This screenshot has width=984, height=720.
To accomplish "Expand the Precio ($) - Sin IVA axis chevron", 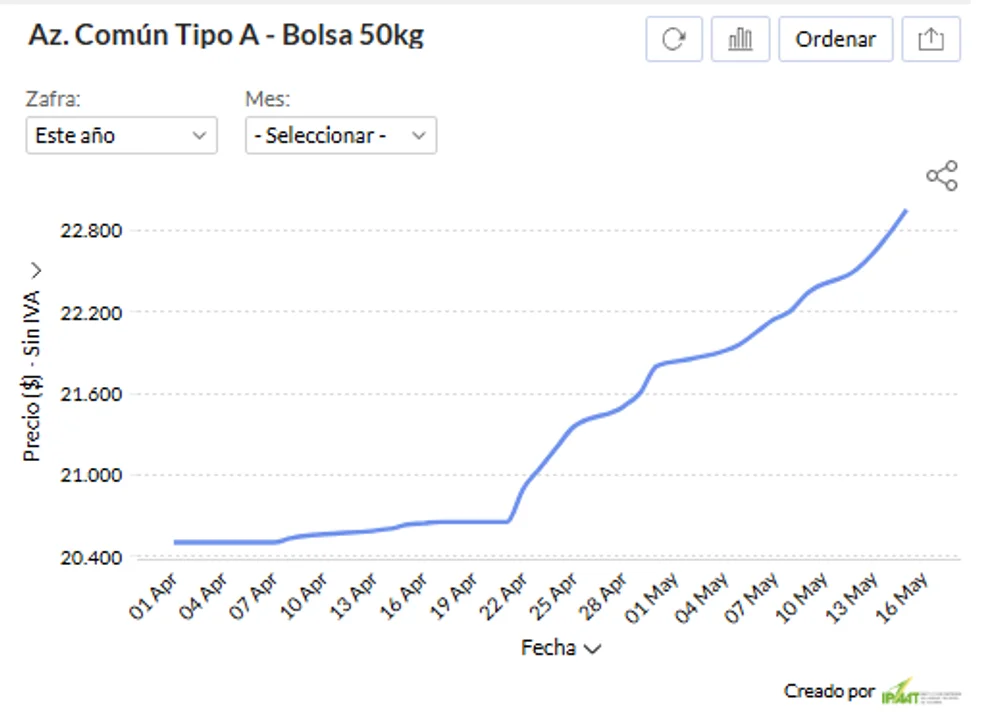I will 36,270.
